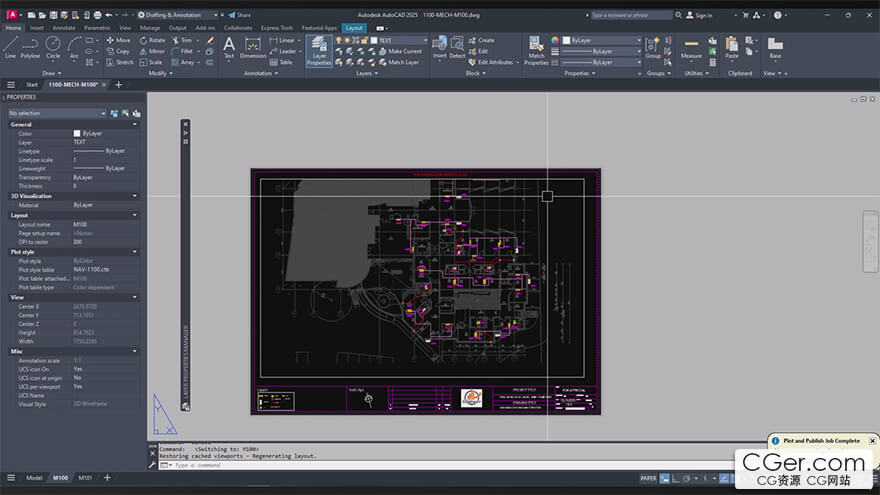Select the Measure utility
Screen dimensions: 880x495
pyautogui.click(x=691, y=47)
